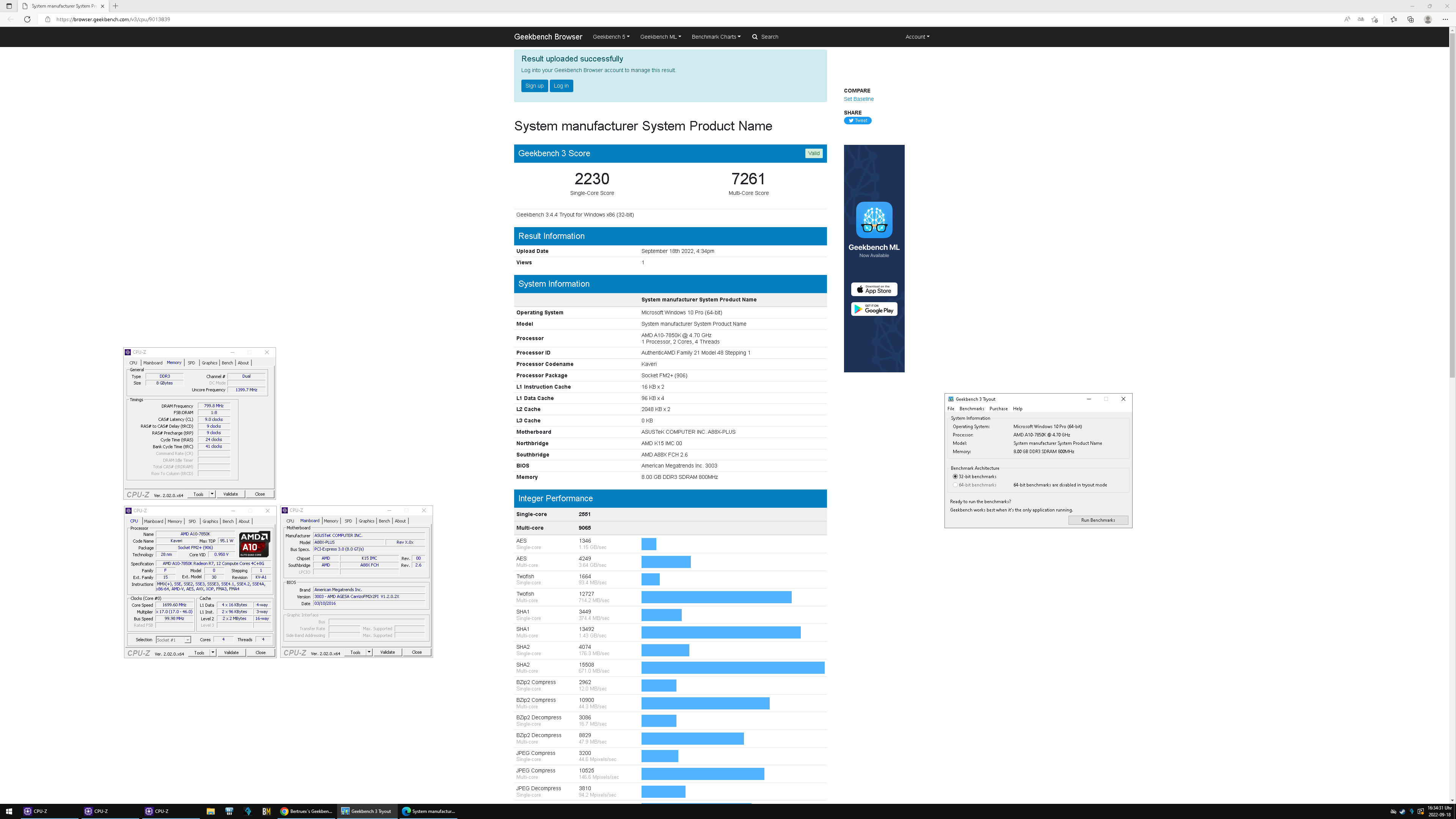Click Validate in CPU-Z Memory window

coord(231,494)
